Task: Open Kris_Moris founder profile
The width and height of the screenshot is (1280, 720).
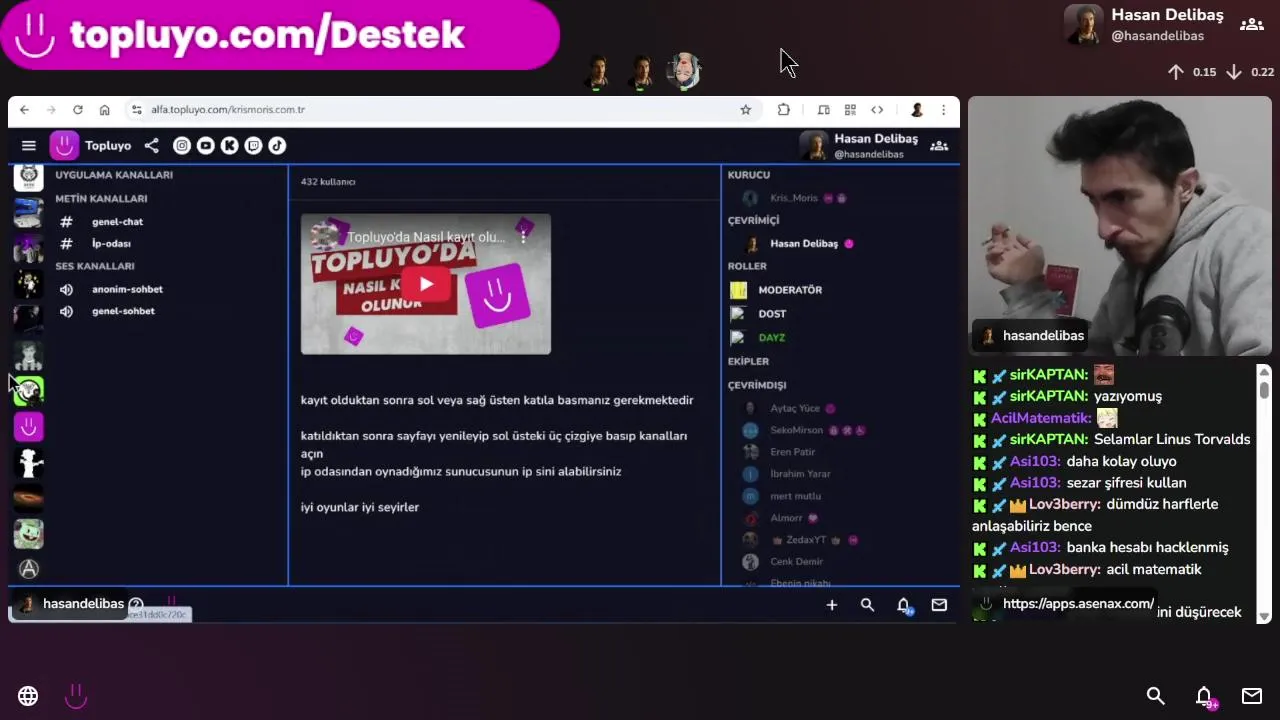Action: point(794,198)
